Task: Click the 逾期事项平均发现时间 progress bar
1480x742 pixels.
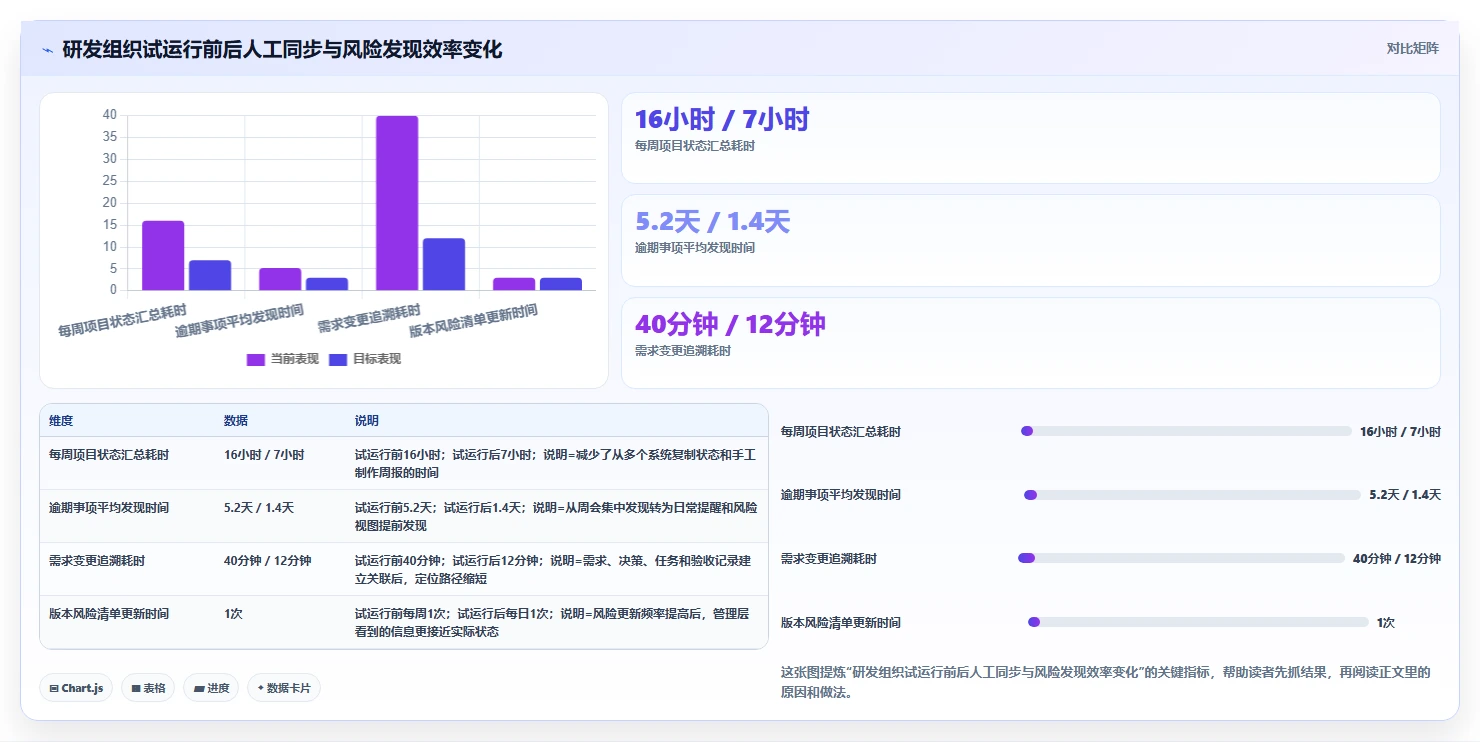Action: tap(1192, 495)
